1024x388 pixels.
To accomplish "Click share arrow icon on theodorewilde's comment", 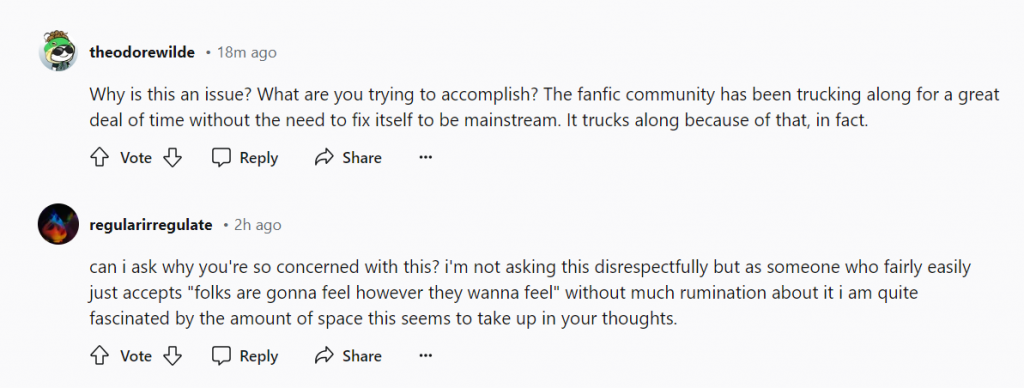I will pos(324,157).
